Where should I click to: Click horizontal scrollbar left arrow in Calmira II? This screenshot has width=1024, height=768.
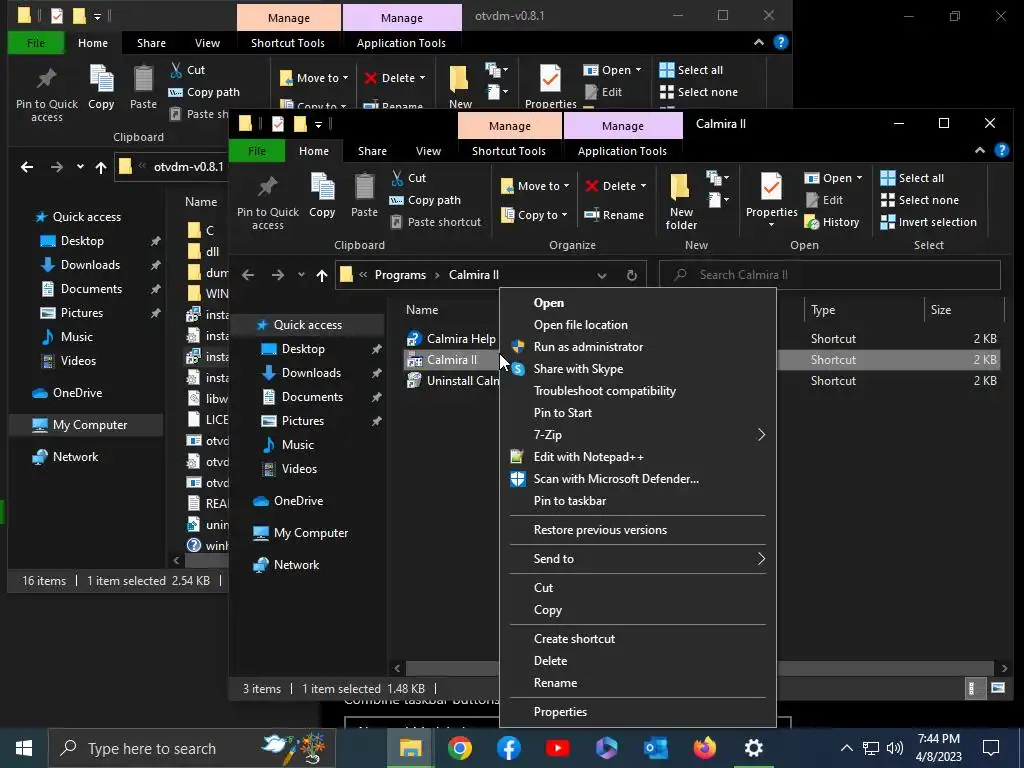[397, 668]
